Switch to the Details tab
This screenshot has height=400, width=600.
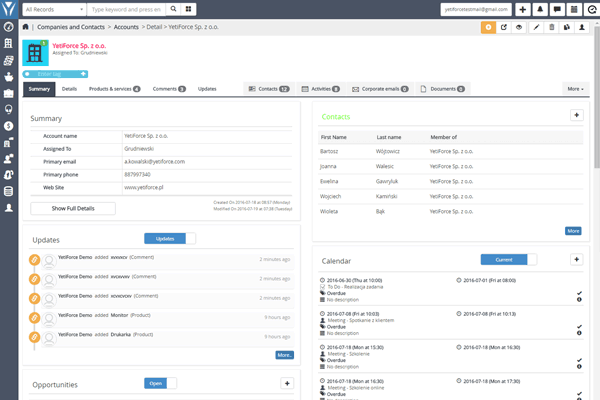click(69, 89)
